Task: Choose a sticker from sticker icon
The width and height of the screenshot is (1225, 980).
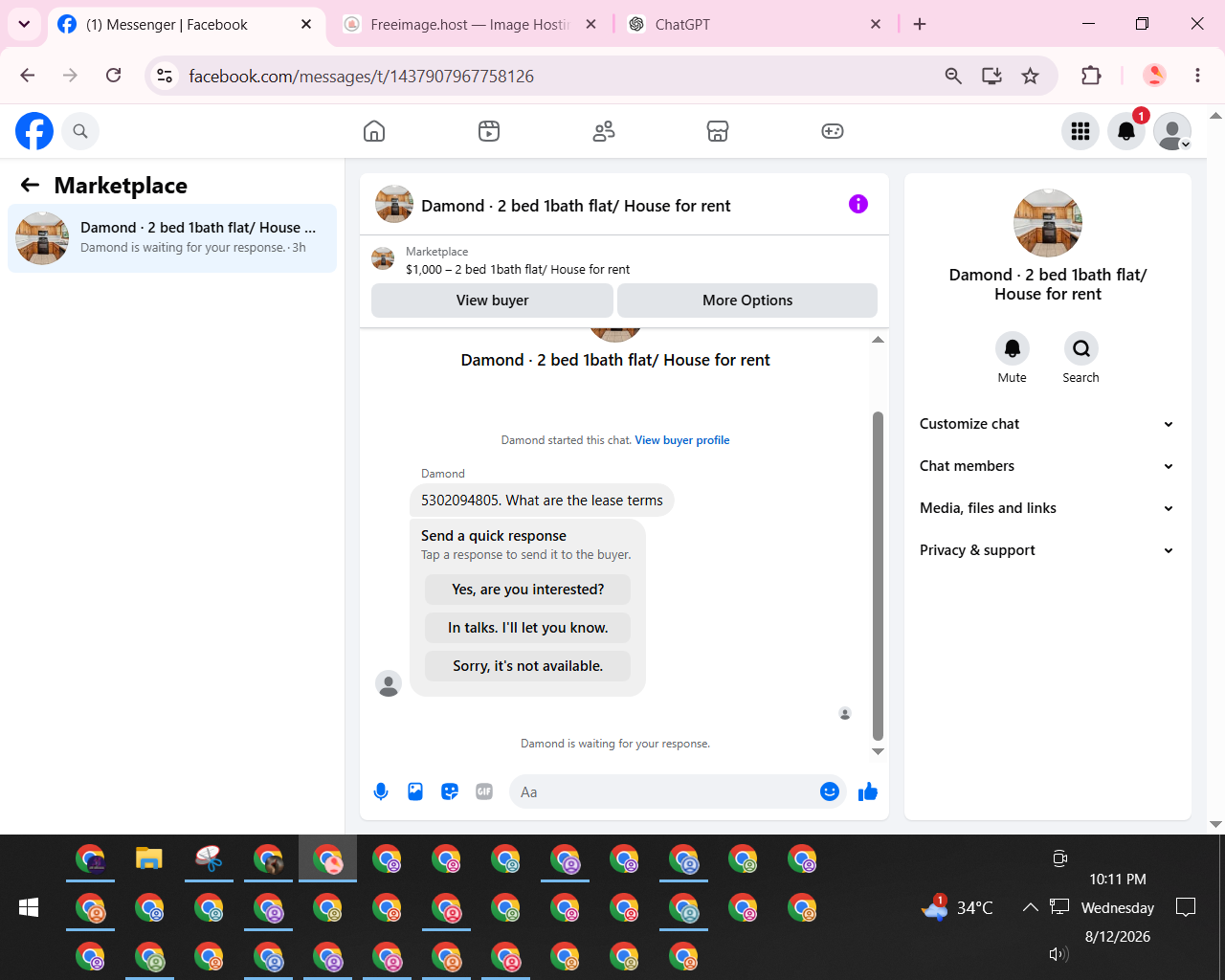Action: (450, 791)
